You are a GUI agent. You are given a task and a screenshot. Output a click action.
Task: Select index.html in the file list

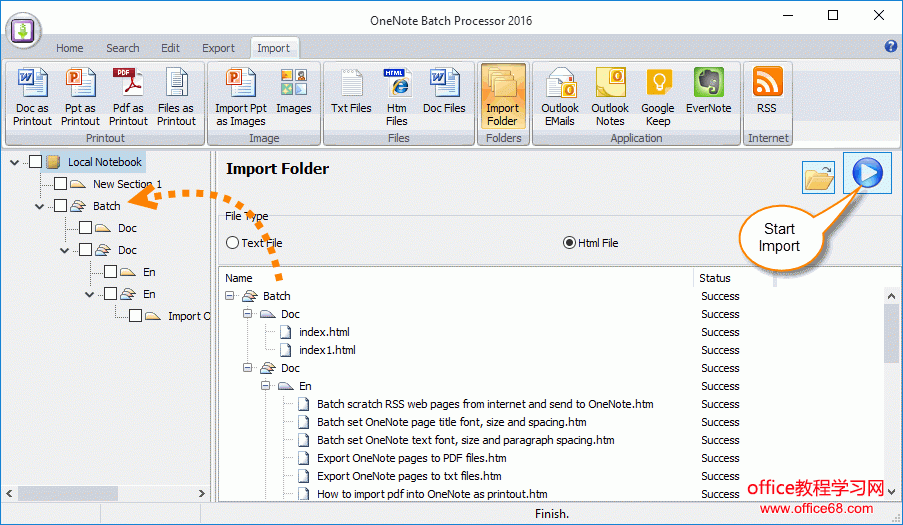click(324, 332)
